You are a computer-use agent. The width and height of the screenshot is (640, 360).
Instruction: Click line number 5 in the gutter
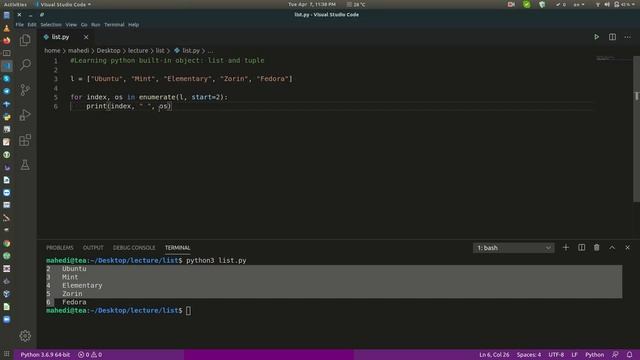click(x=56, y=97)
